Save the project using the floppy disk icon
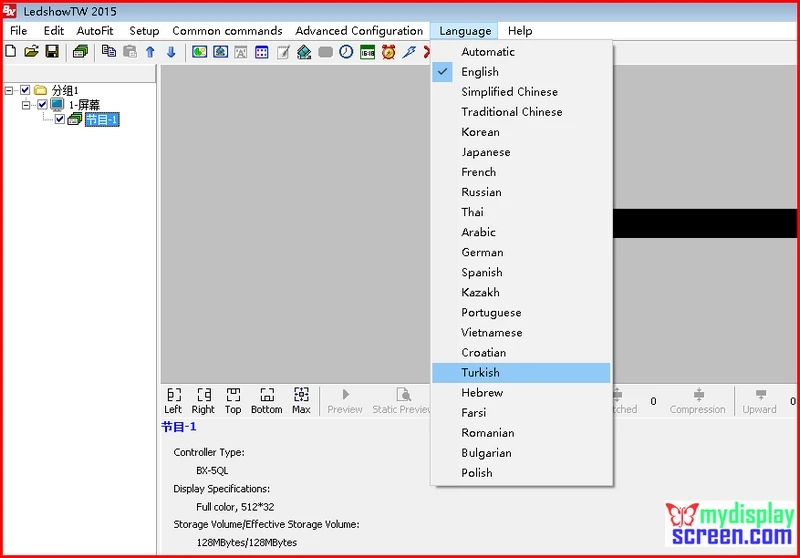The width and height of the screenshot is (800, 558). tap(52, 52)
